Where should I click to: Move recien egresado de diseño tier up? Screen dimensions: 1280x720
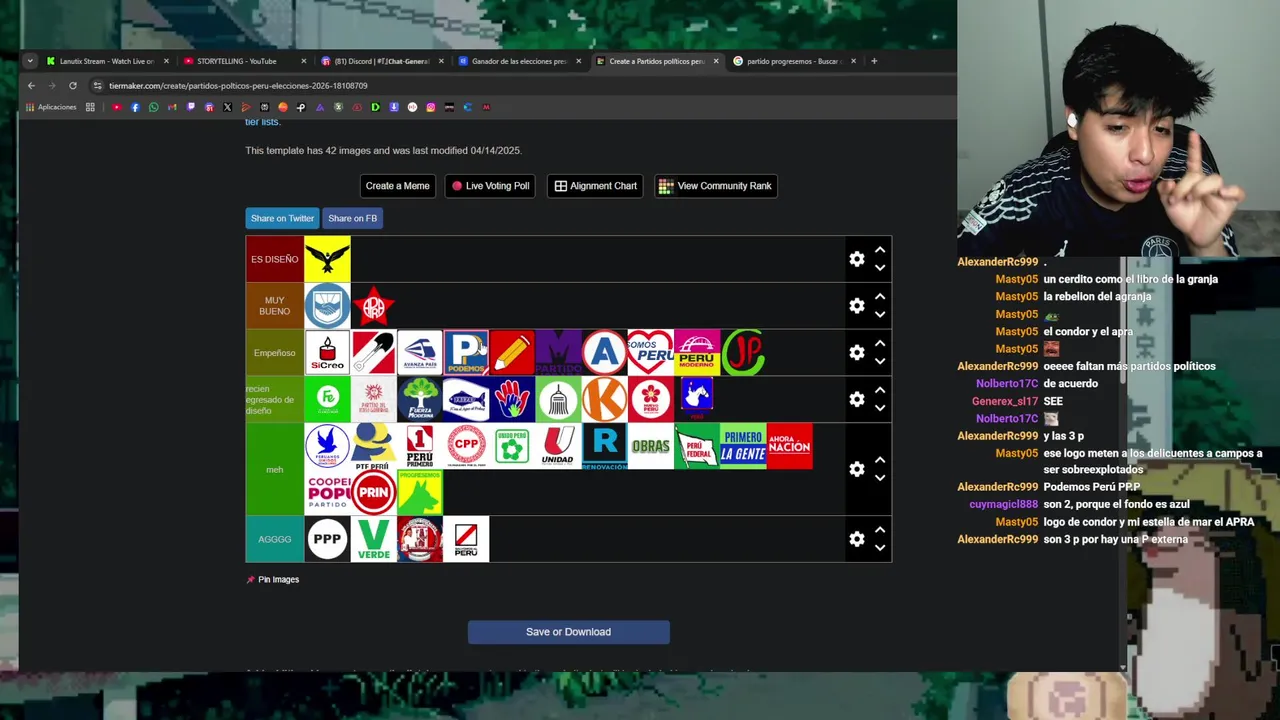coord(880,390)
